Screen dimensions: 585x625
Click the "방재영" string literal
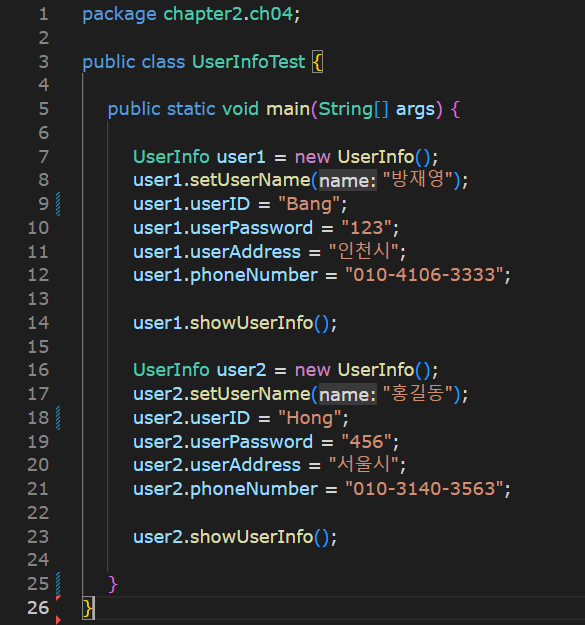pyautogui.click(x=417, y=179)
